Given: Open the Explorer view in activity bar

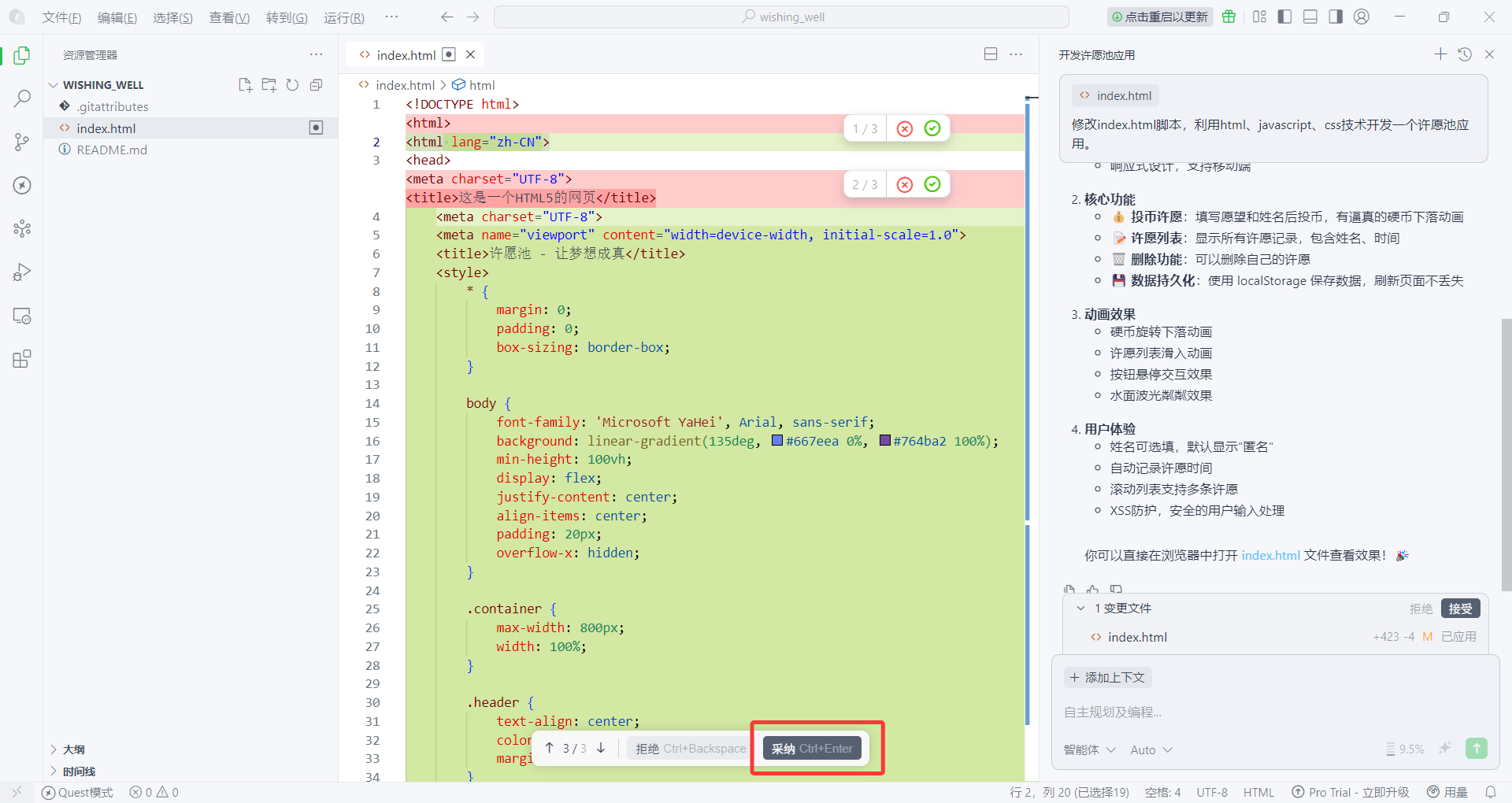Looking at the screenshot, I should tap(22, 55).
